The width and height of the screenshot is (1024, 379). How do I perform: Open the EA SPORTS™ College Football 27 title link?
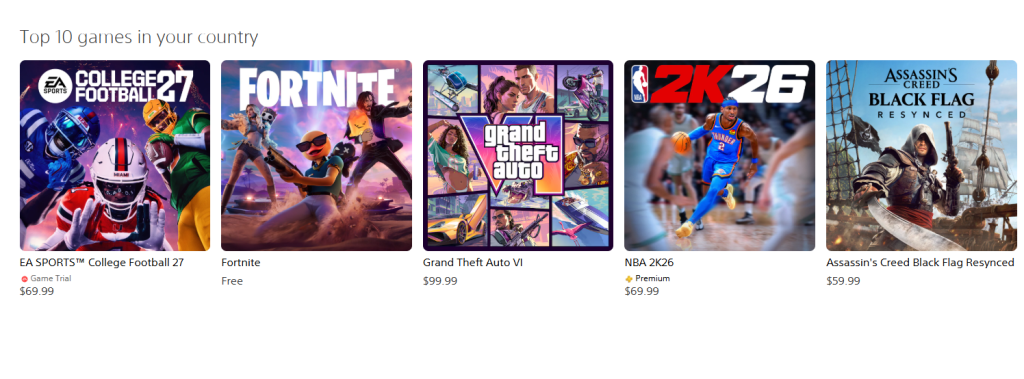click(x=102, y=263)
